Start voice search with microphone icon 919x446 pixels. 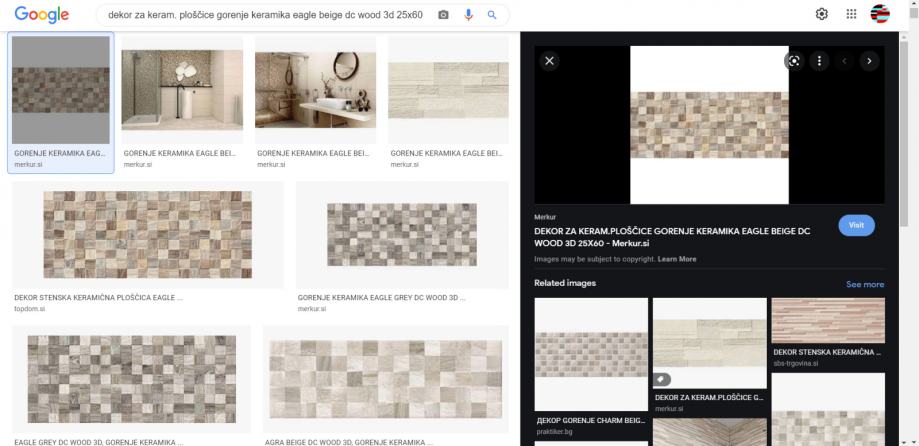(x=468, y=15)
